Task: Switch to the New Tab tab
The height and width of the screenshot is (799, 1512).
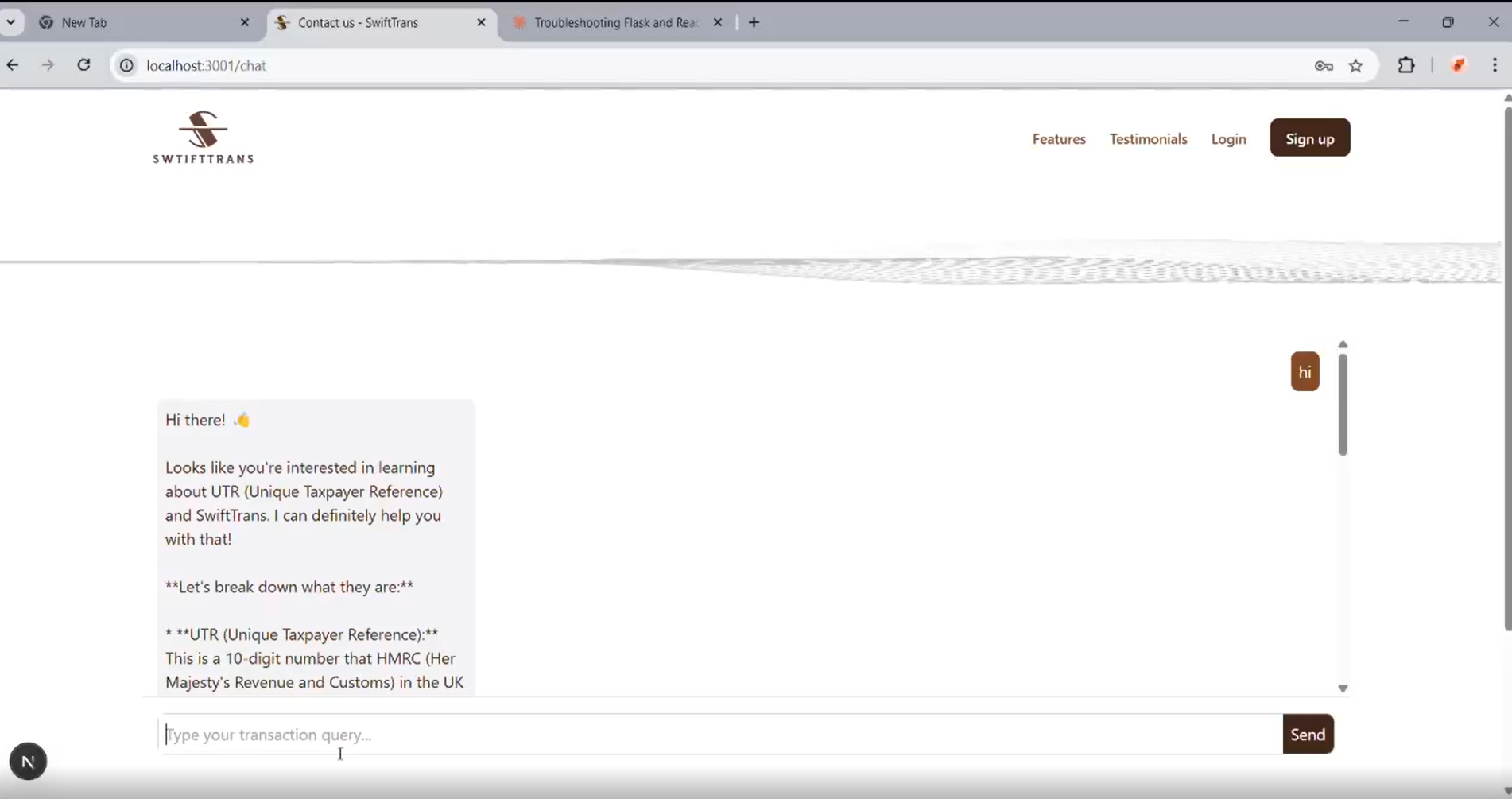Action: 143,22
